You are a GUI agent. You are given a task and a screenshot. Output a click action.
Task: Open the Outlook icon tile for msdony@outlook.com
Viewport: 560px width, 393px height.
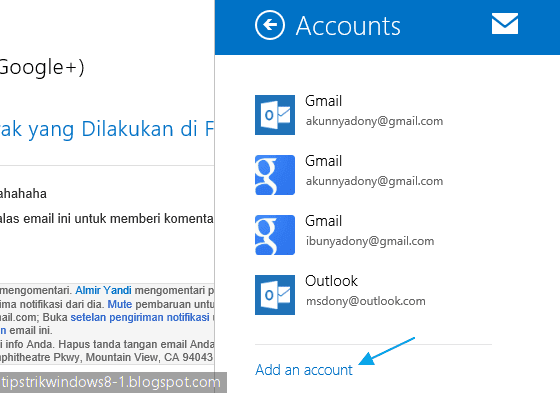click(275, 295)
